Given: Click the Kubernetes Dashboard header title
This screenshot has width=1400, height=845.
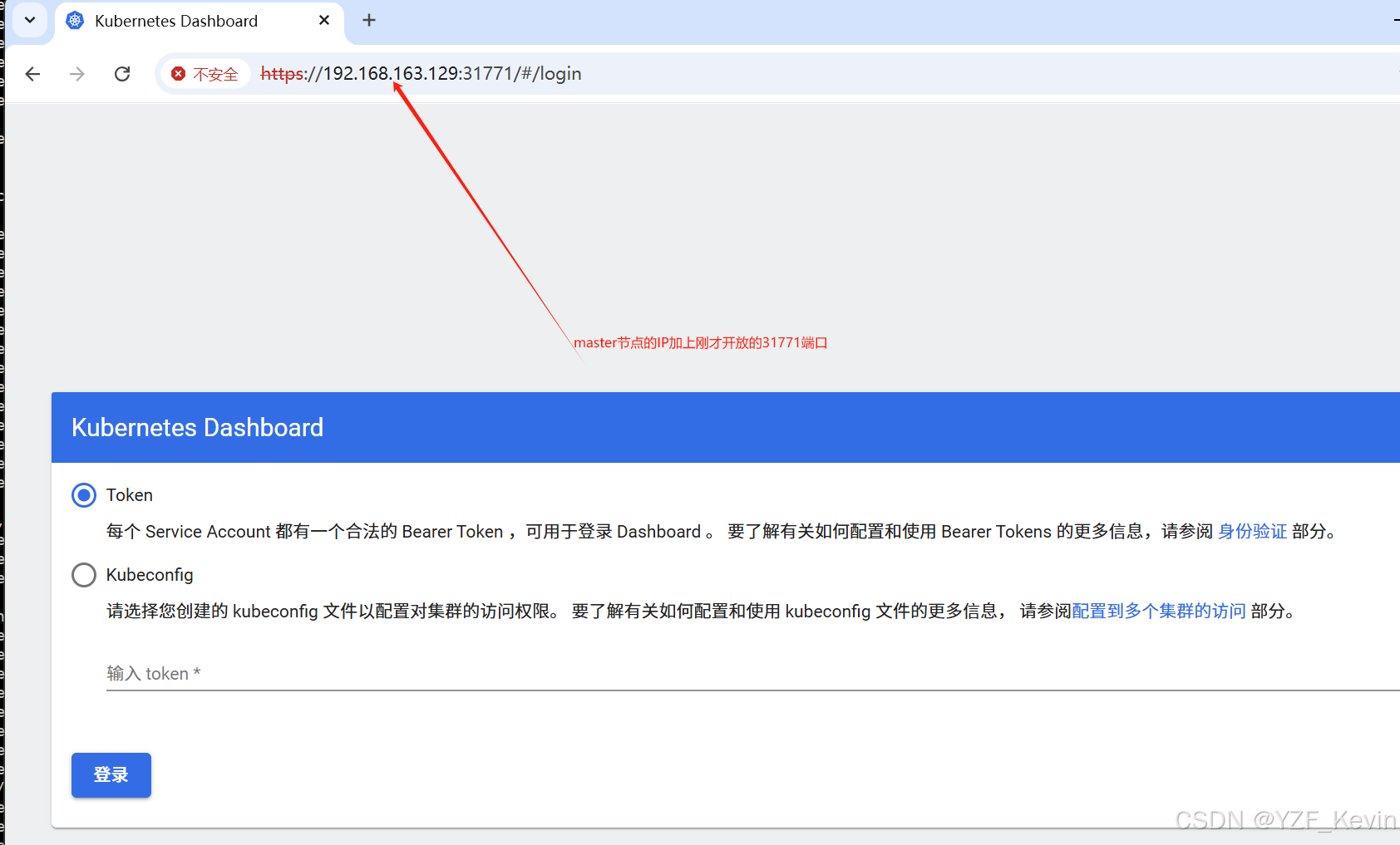Looking at the screenshot, I should (197, 427).
